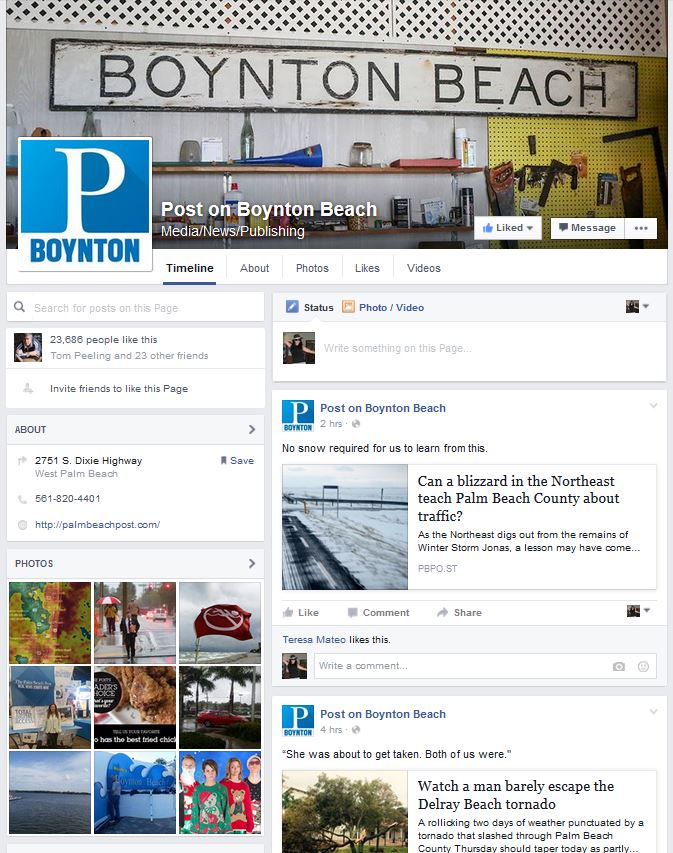Like the blizzard post
The width and height of the screenshot is (673, 853).
click(x=300, y=613)
